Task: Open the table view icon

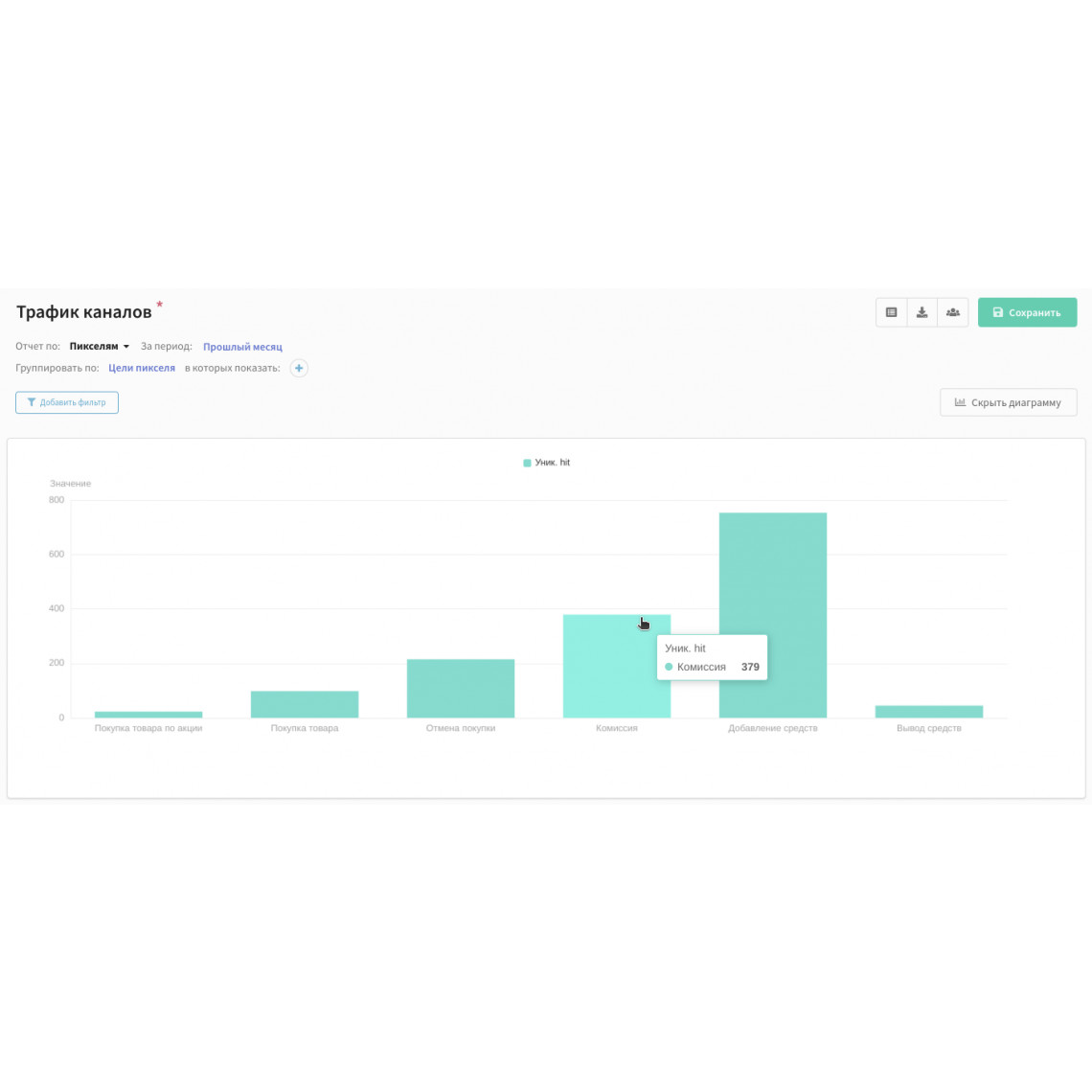Action: tap(891, 312)
